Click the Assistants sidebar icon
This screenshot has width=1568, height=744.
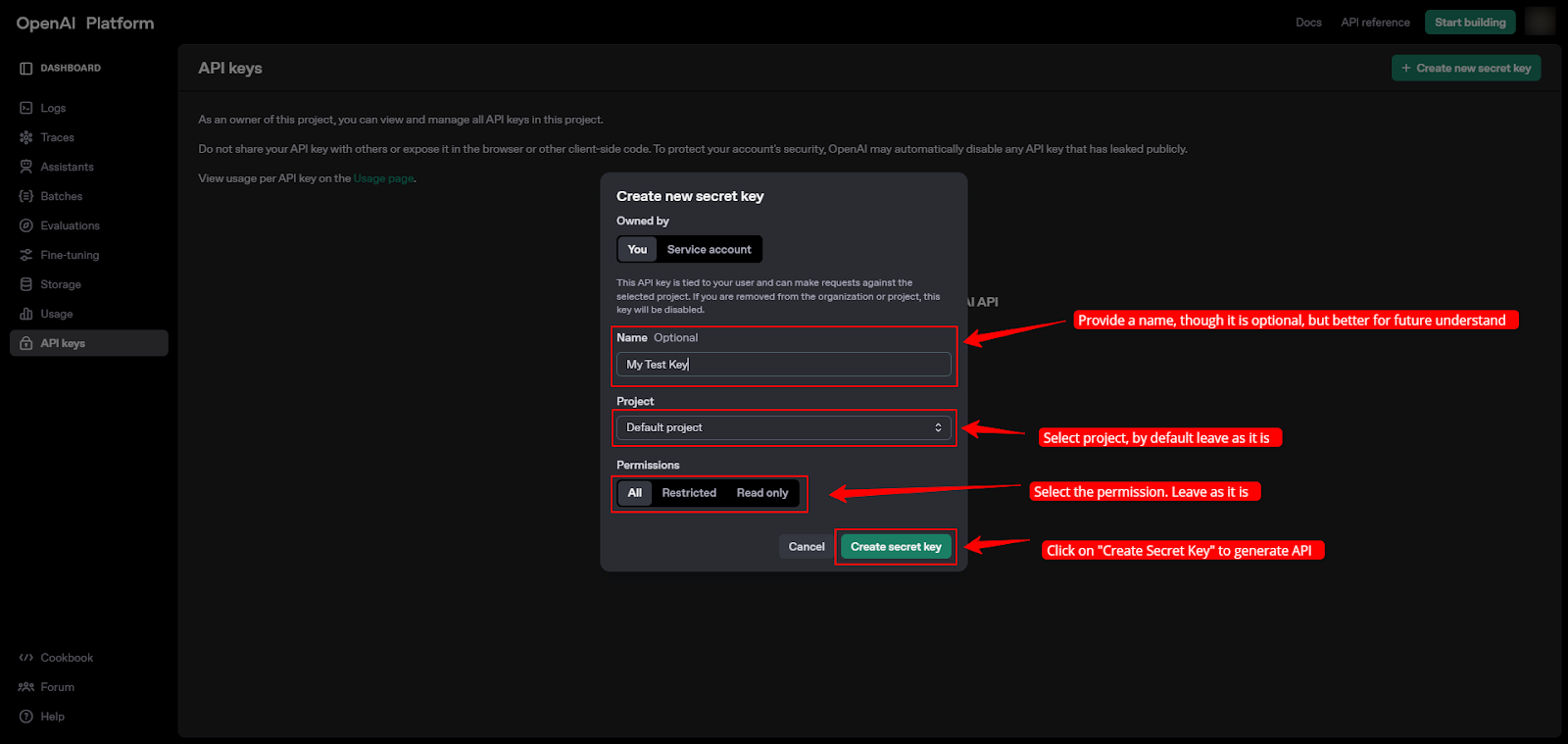26,167
